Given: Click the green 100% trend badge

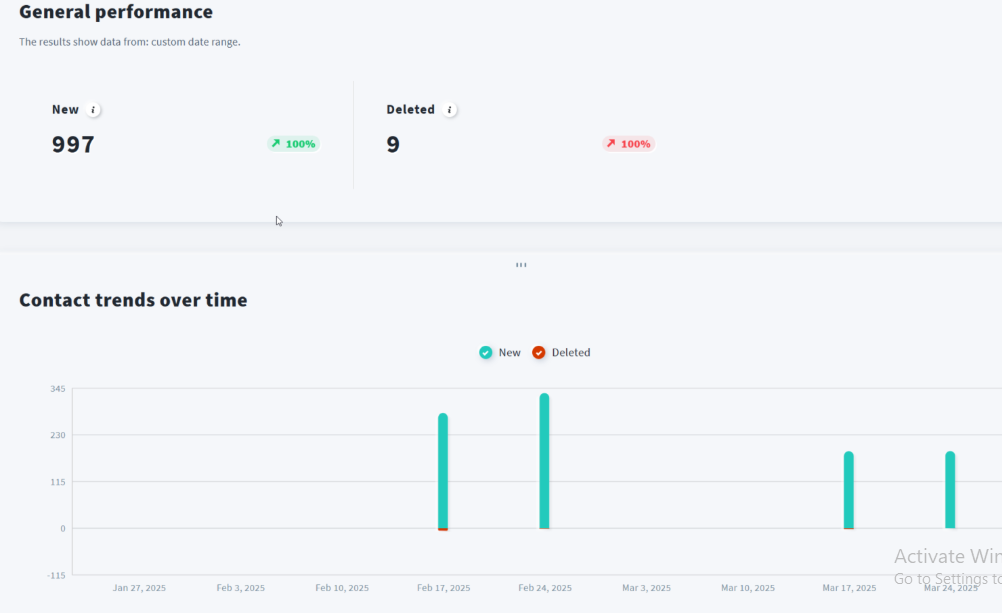Looking at the screenshot, I should pos(293,144).
